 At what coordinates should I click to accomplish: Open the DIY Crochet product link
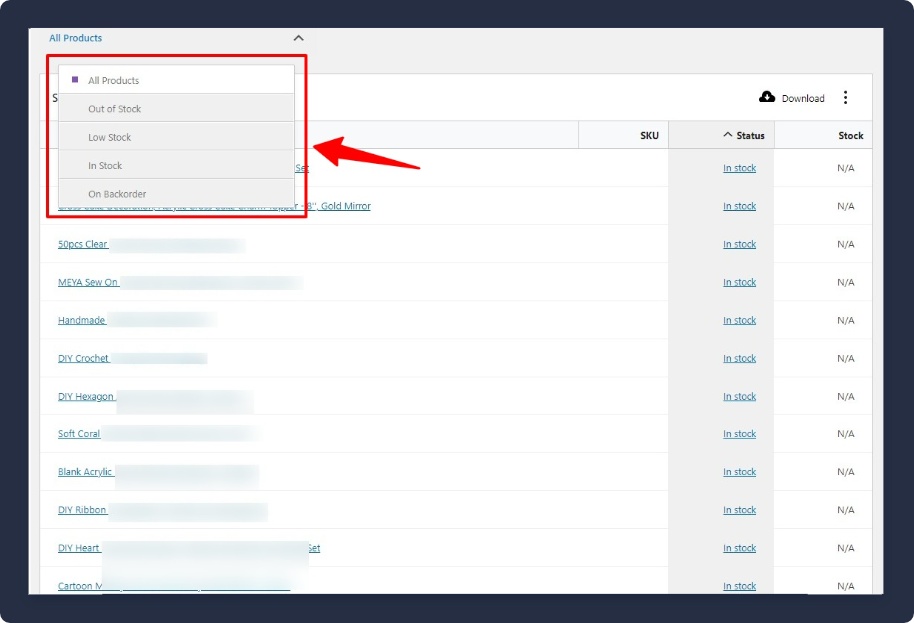[84, 359]
